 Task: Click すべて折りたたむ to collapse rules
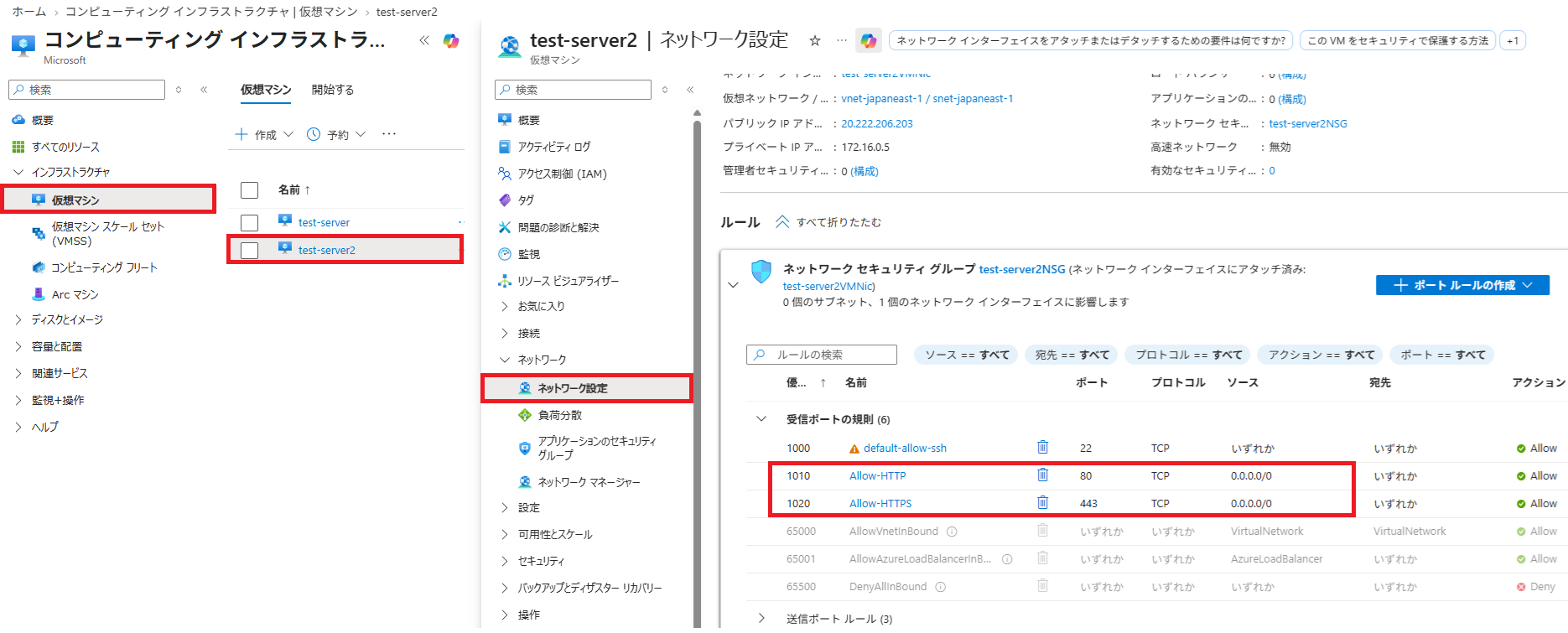coord(828,222)
